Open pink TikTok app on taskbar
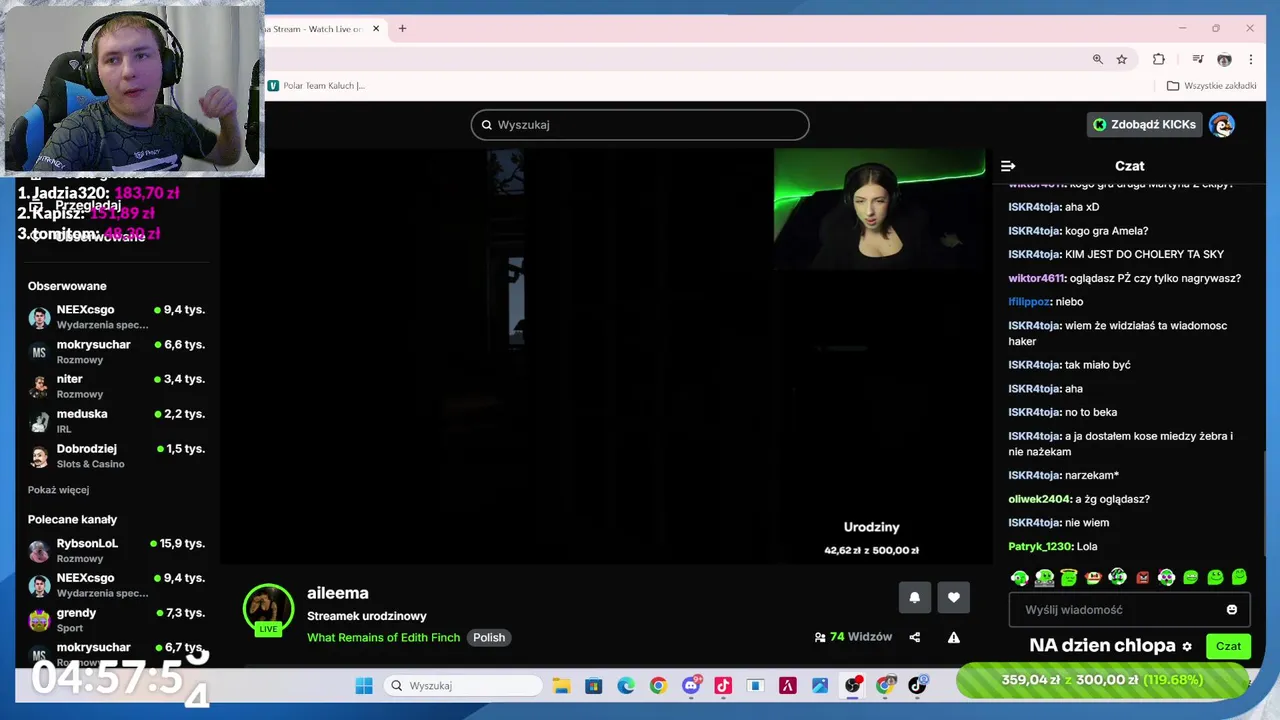Viewport: 1280px width, 720px height. pos(723,686)
